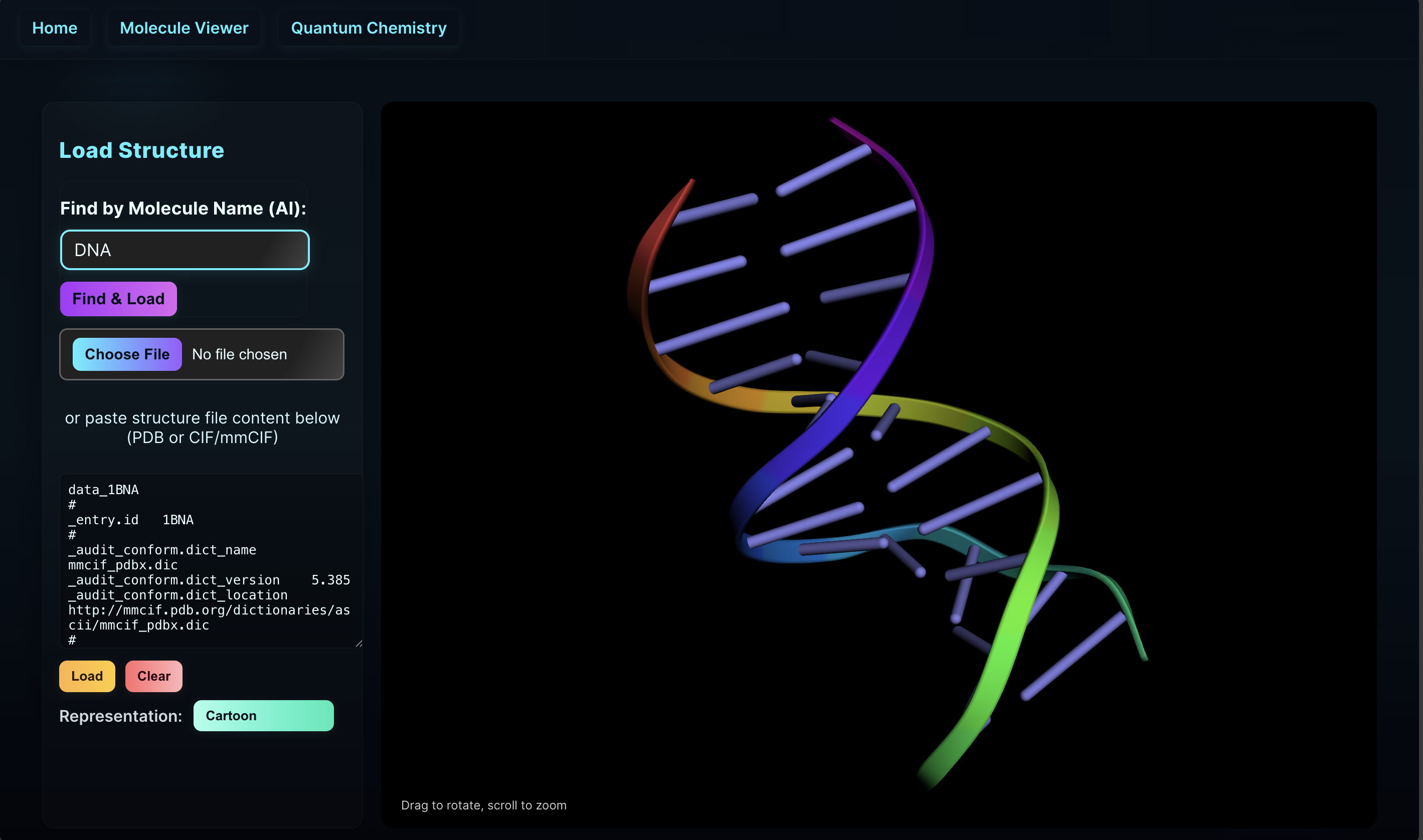Click the Choose File button
The height and width of the screenshot is (840, 1423).
coord(127,354)
